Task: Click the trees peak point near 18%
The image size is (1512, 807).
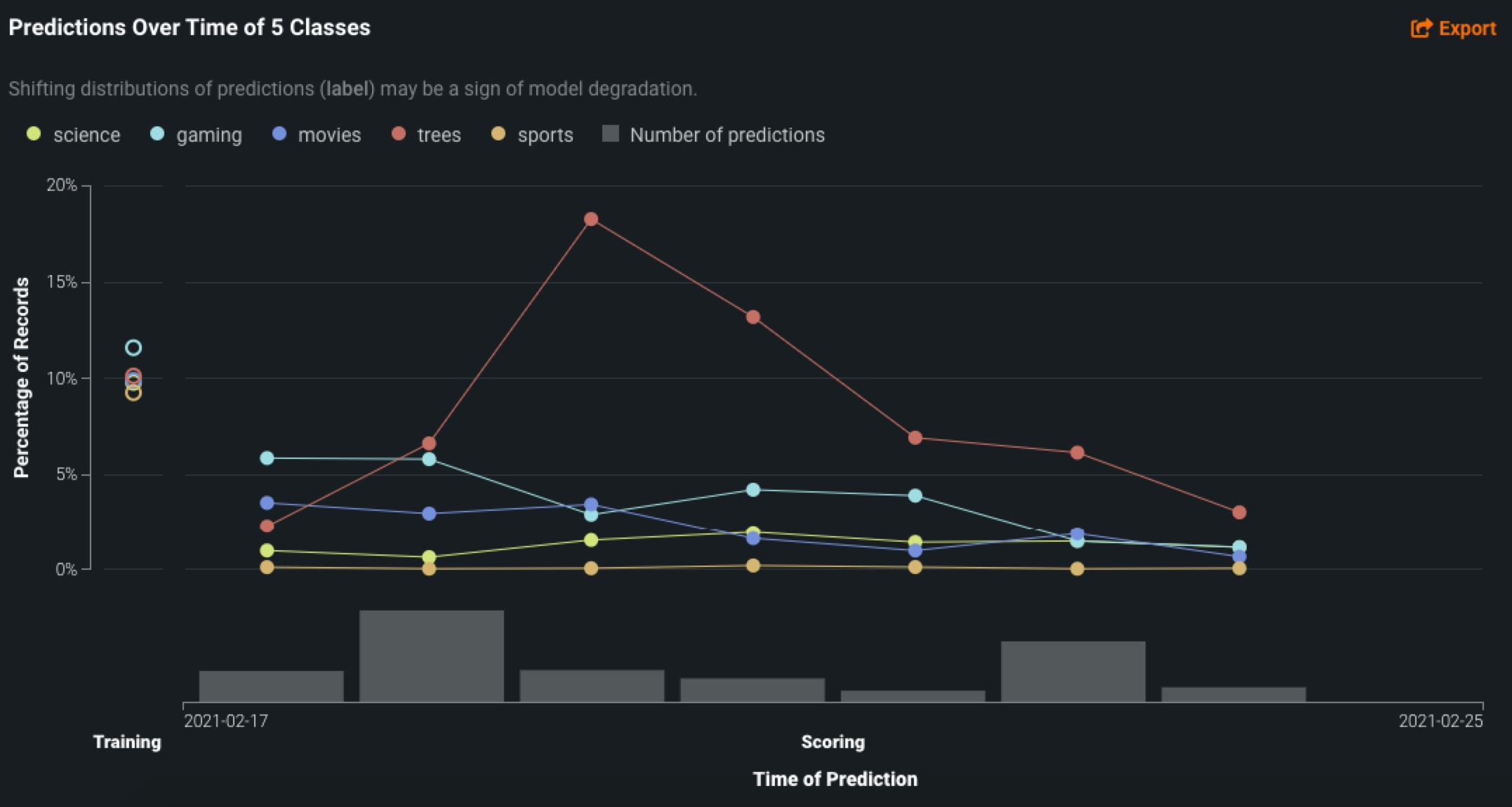Action: (x=591, y=220)
